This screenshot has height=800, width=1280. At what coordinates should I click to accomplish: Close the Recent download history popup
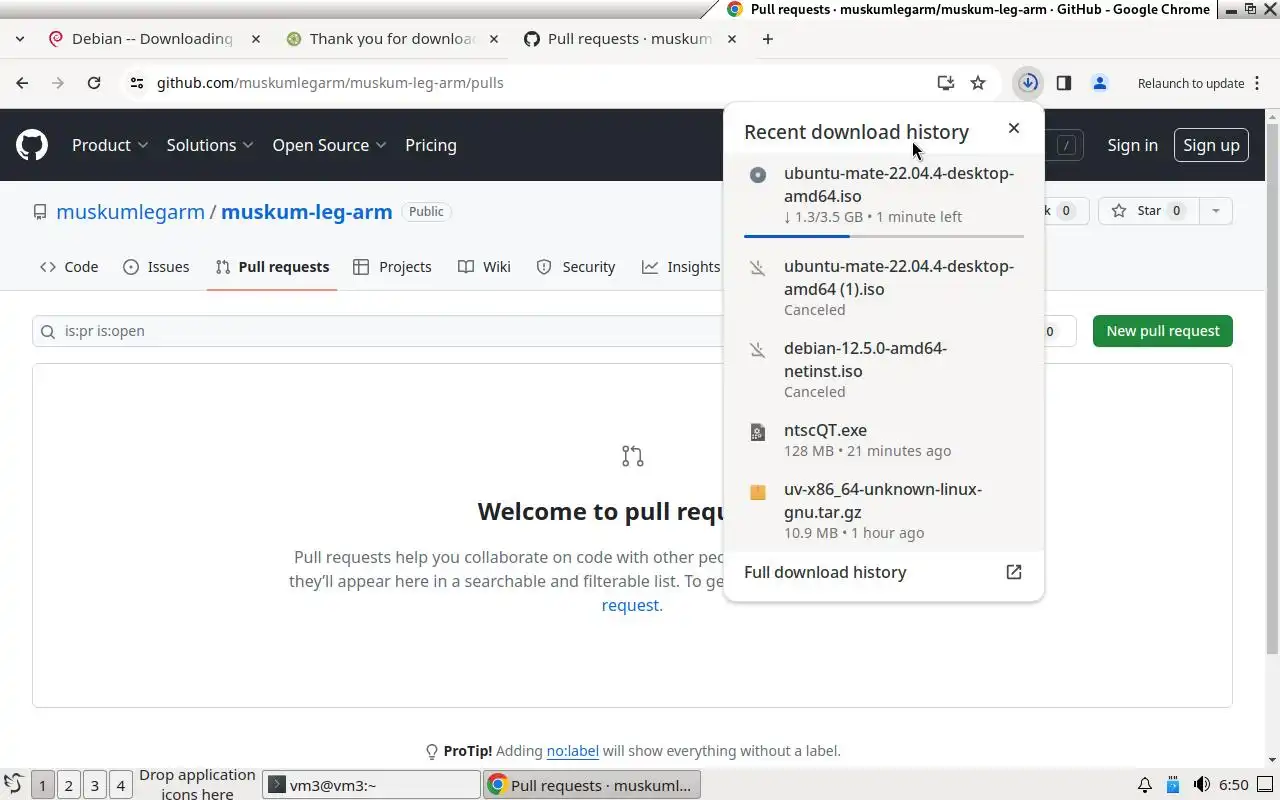pos(1014,128)
